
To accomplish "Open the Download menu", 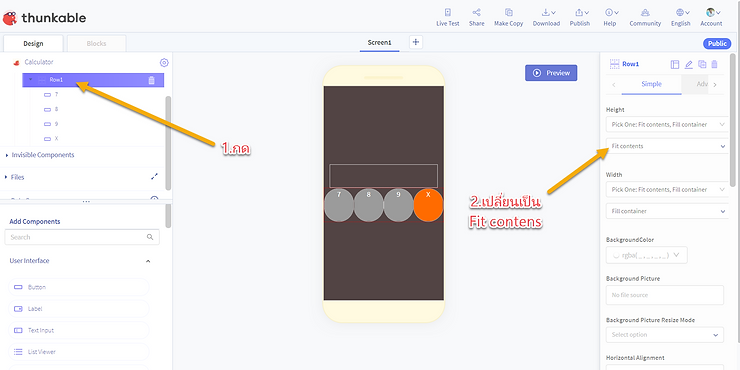I will (546, 17).
